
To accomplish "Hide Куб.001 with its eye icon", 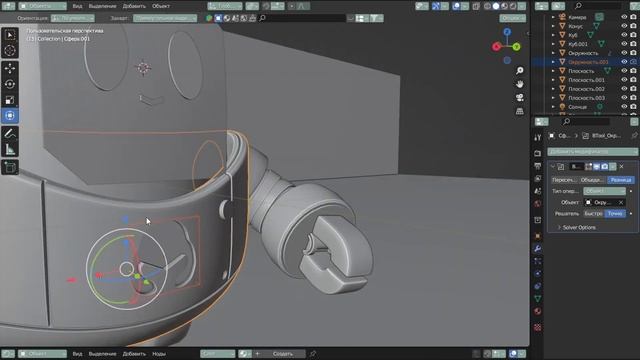I will pos(624,44).
